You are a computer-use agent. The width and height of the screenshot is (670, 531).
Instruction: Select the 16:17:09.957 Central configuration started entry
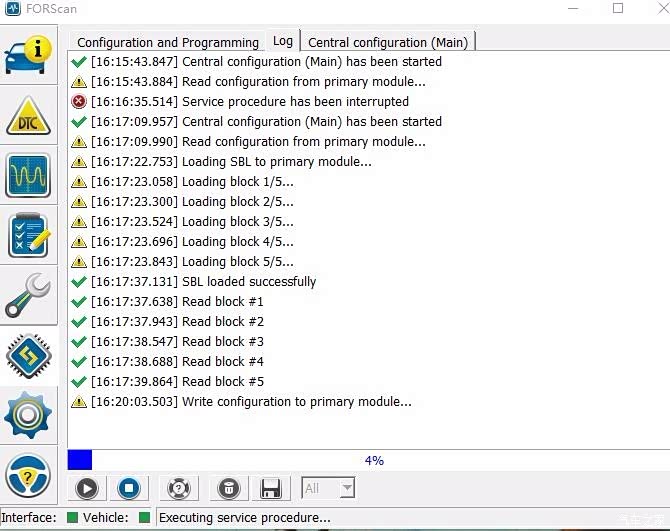pos(256,122)
